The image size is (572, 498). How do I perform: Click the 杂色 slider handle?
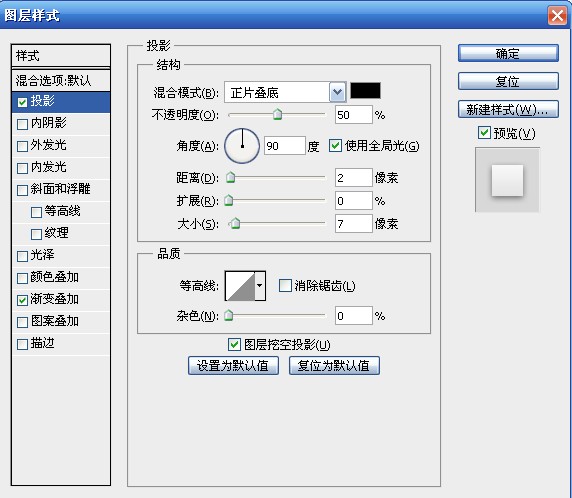coord(229,315)
